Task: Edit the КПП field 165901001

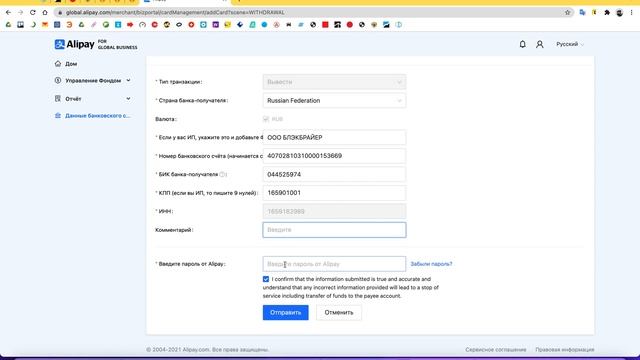Action: pyautogui.click(x=334, y=193)
